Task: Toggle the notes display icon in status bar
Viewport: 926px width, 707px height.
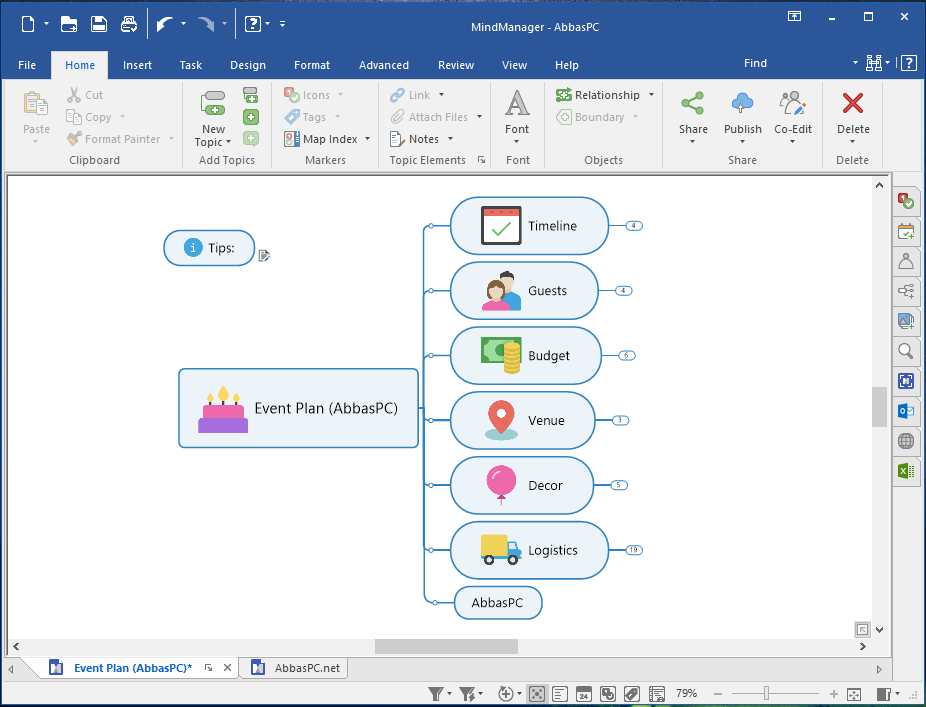Action: (560, 694)
